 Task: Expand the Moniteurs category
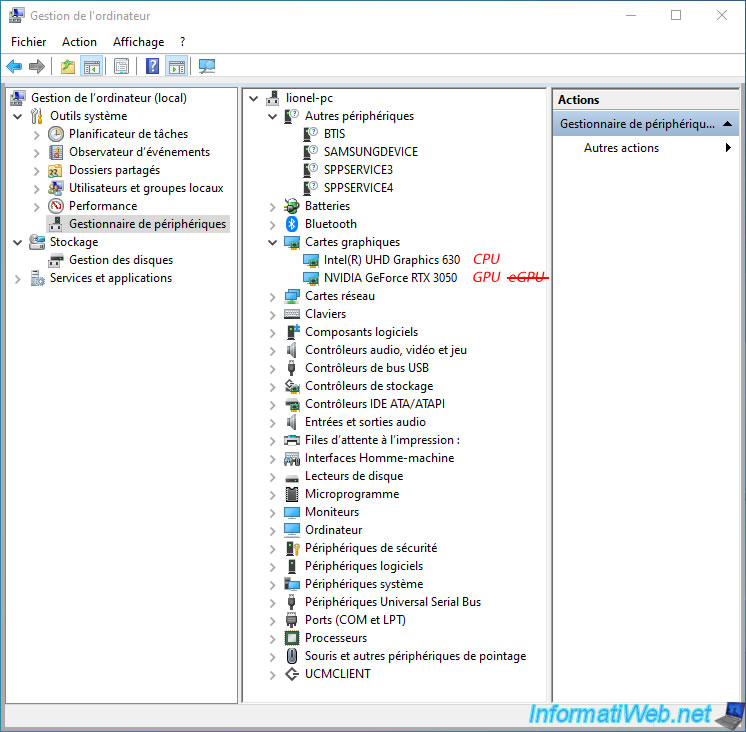[x=272, y=513]
